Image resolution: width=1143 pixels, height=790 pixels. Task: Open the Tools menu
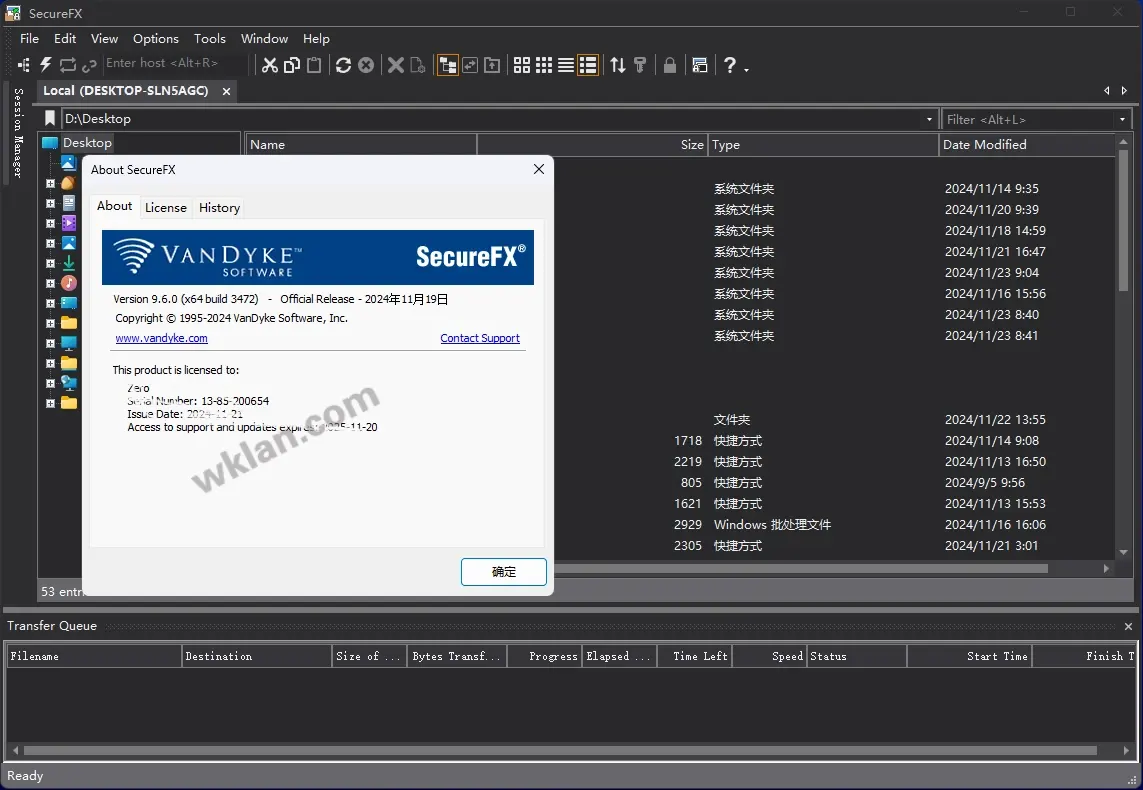[x=209, y=39]
